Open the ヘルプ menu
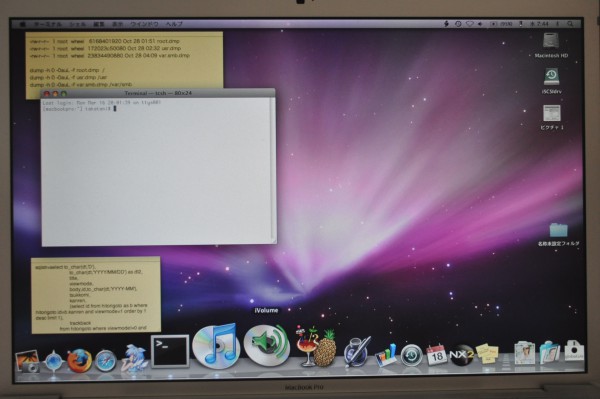This screenshot has width=600, height=399. coord(174,24)
